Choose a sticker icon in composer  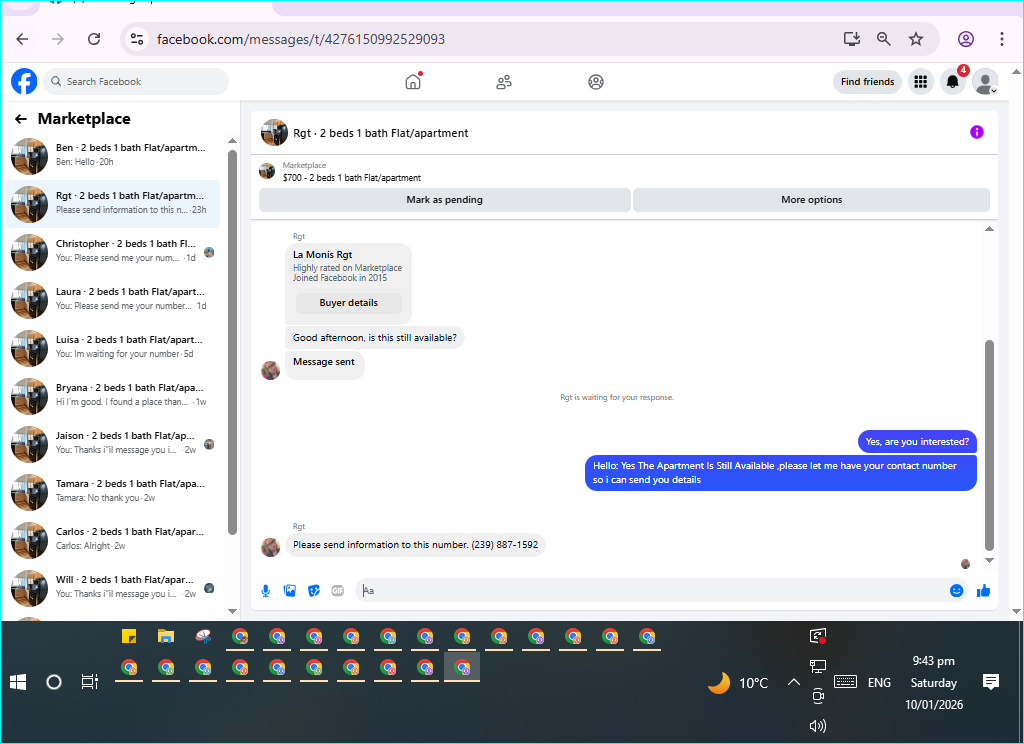pos(313,590)
